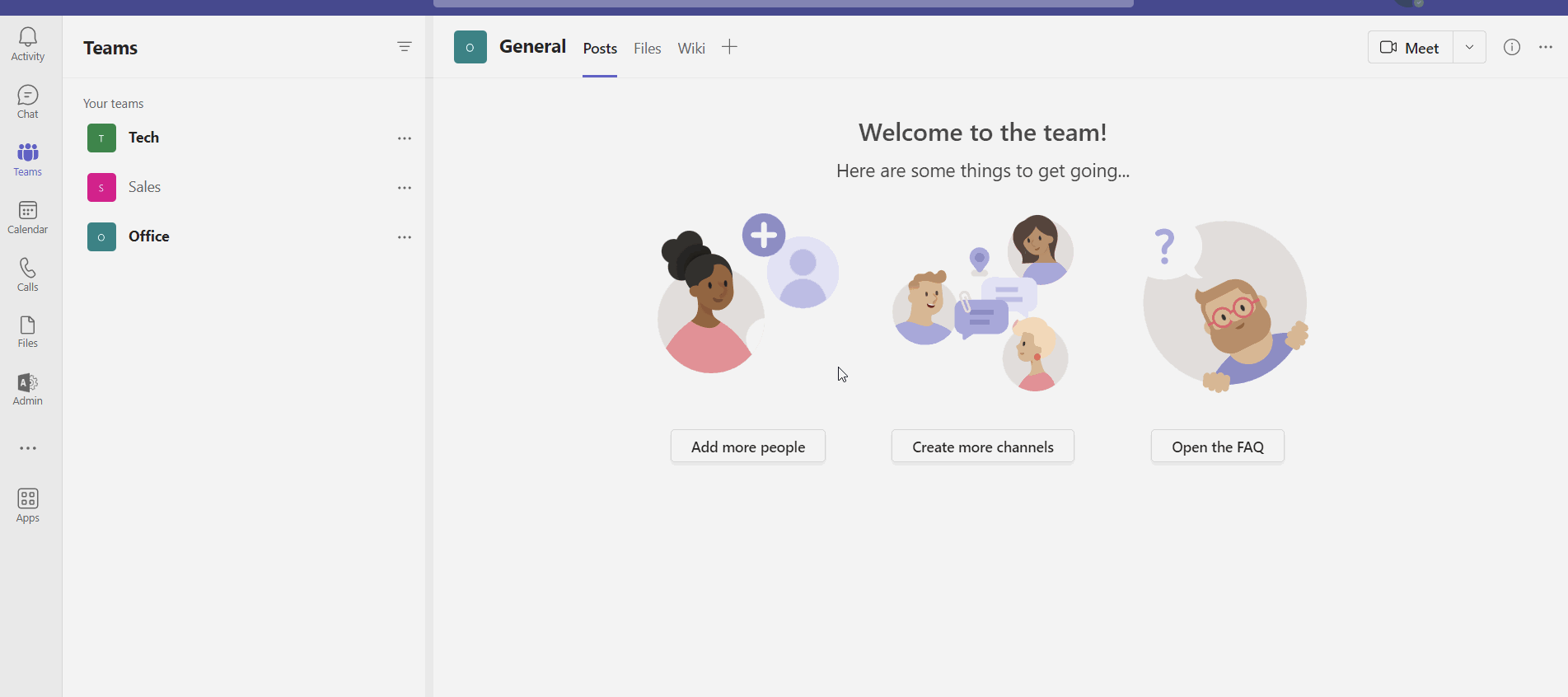The width and height of the screenshot is (1568, 697).
Task: Add a new tab with plus icon
Action: 729,47
